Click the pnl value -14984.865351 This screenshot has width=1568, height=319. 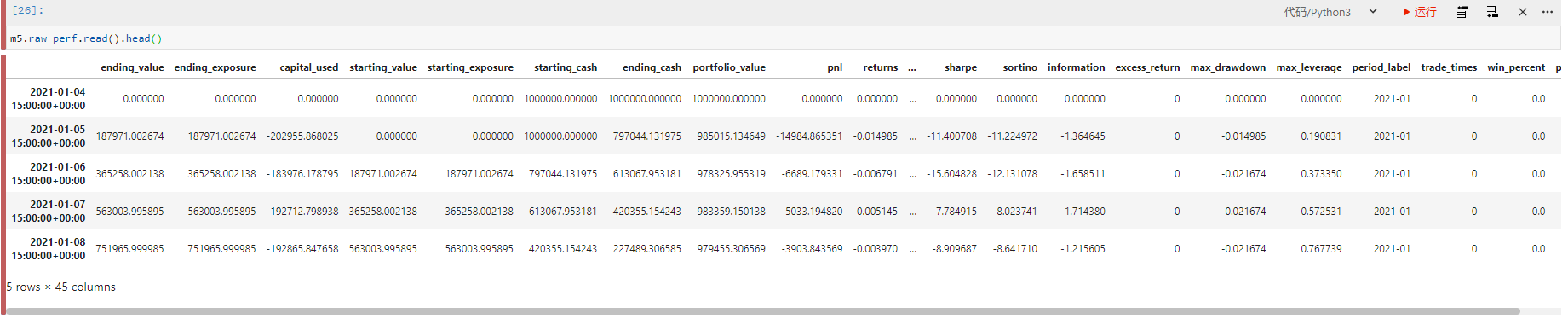(x=809, y=136)
